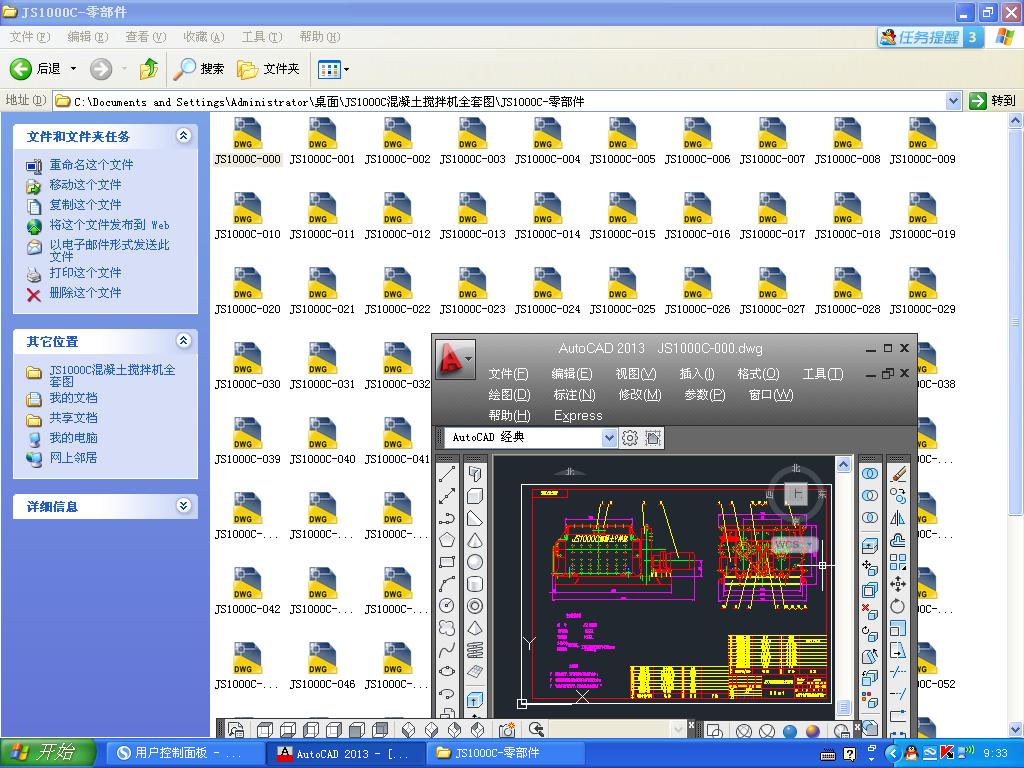The image size is (1024, 768).
Task: Click 重命名这个文件 task link
Action: pos(91,165)
